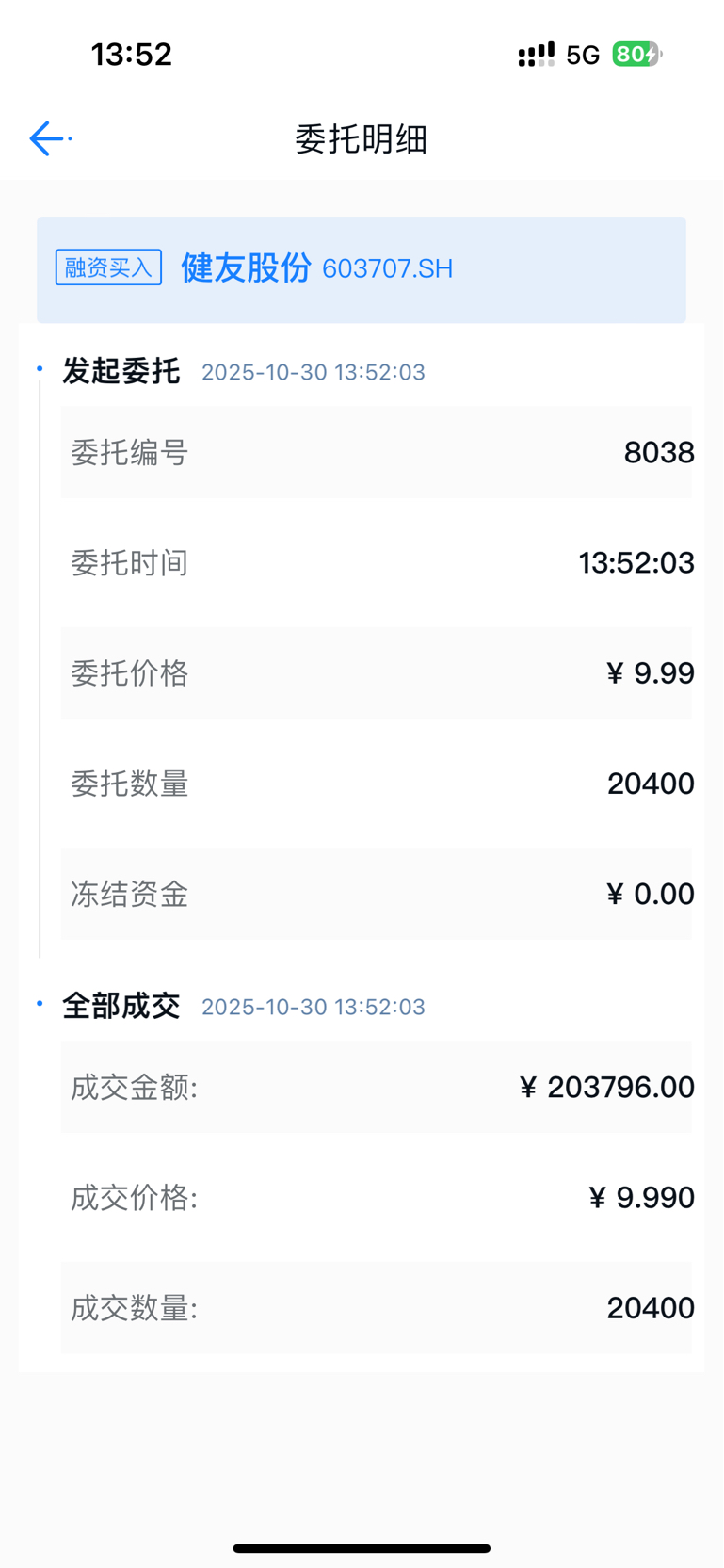This screenshot has width=724, height=1568.
Task: Select the 委托时间 13:52:03 row
Action: click(x=377, y=563)
